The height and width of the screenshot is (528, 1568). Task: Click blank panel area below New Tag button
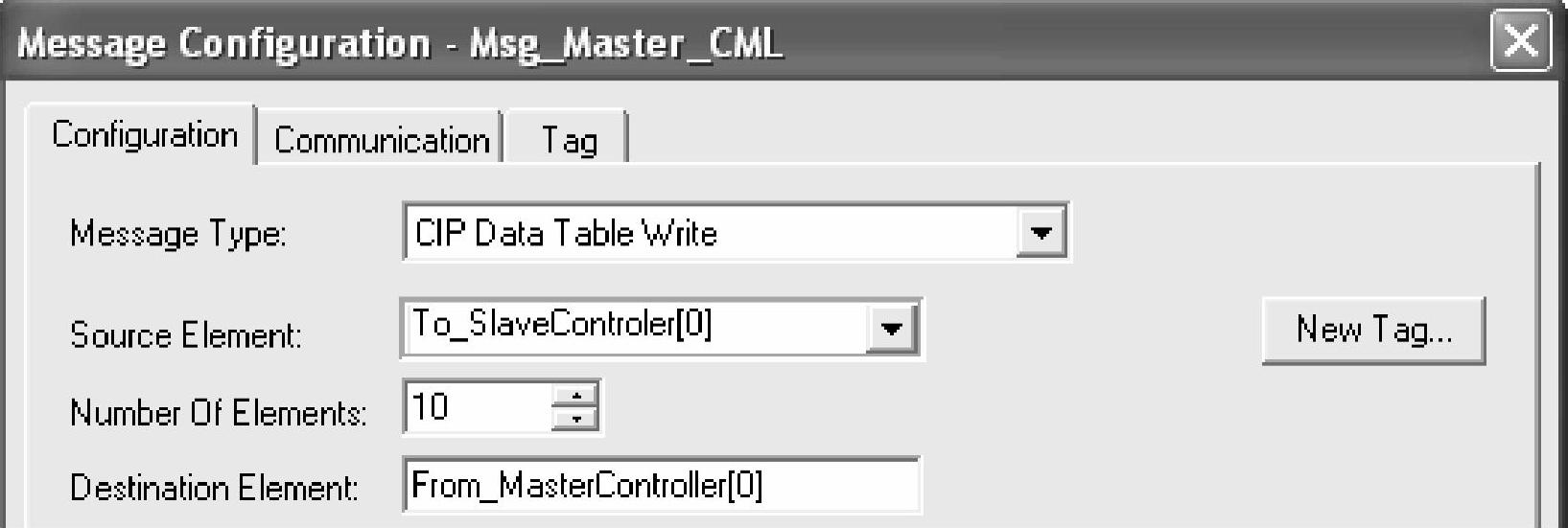pos(1371,441)
